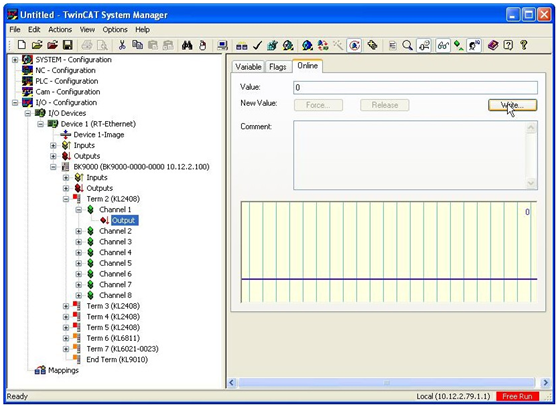Click the Write... button
The width and height of the screenshot is (558, 407).
tap(512, 105)
